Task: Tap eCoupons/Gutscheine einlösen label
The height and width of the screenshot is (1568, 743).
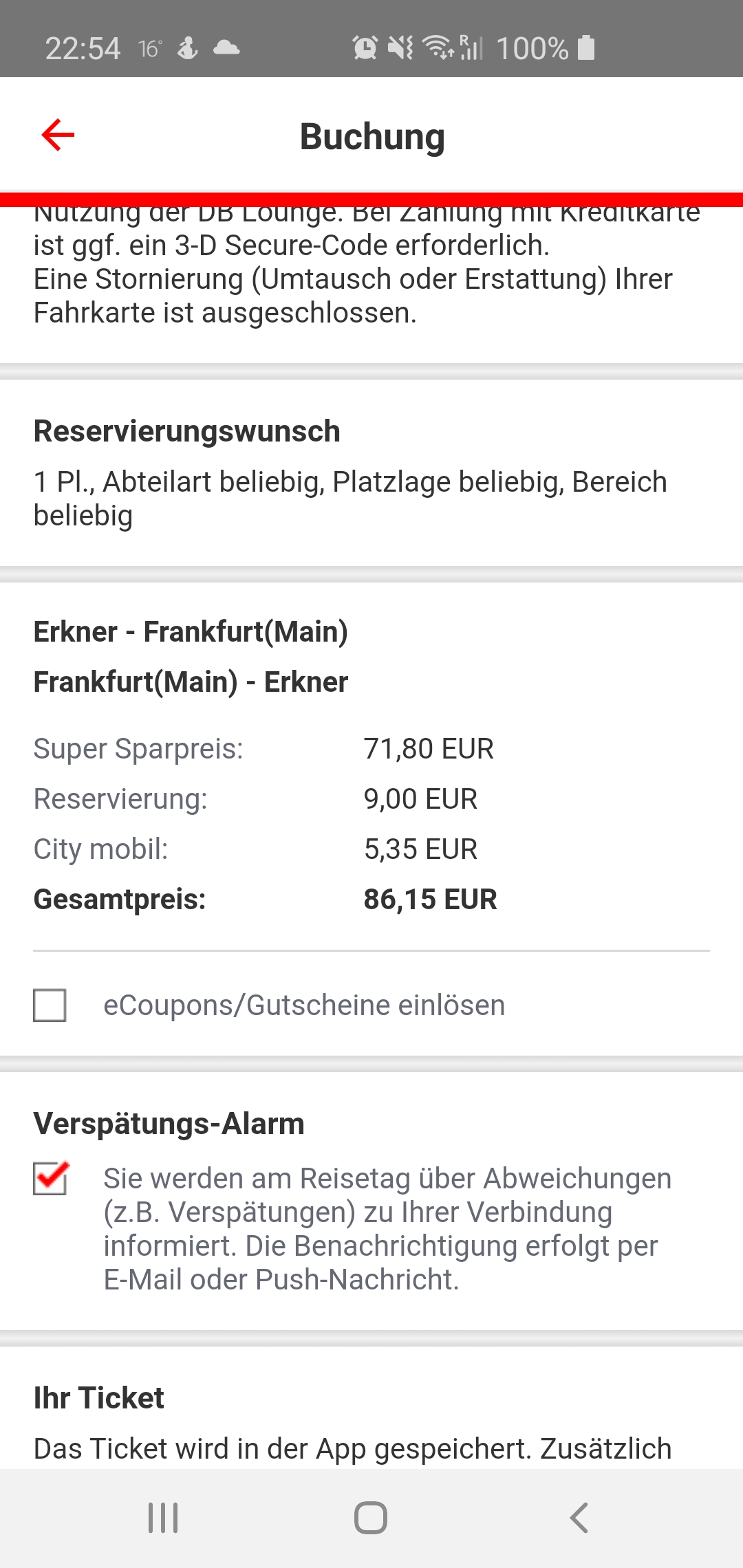Action: 304,1005
